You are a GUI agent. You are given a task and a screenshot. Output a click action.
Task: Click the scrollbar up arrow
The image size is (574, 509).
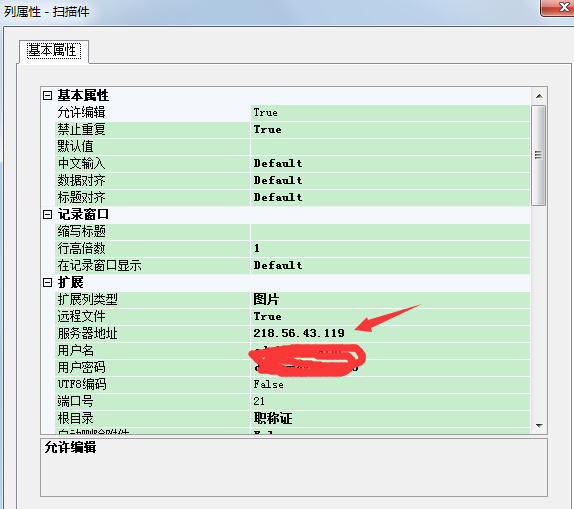(x=539, y=96)
